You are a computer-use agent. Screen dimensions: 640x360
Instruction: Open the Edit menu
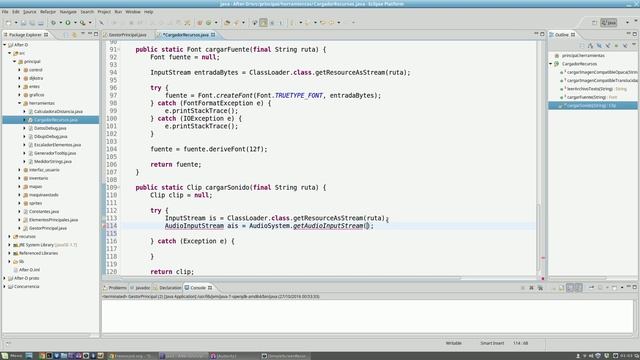point(16,12)
